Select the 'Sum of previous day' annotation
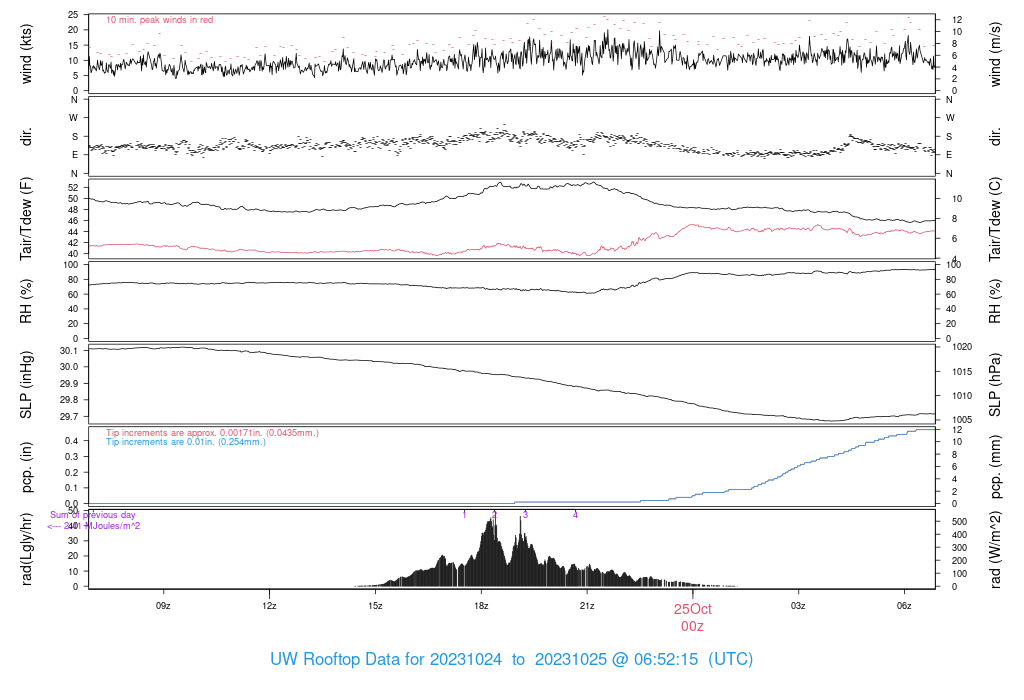Screen dimensions: 1024x700 (x=93, y=515)
